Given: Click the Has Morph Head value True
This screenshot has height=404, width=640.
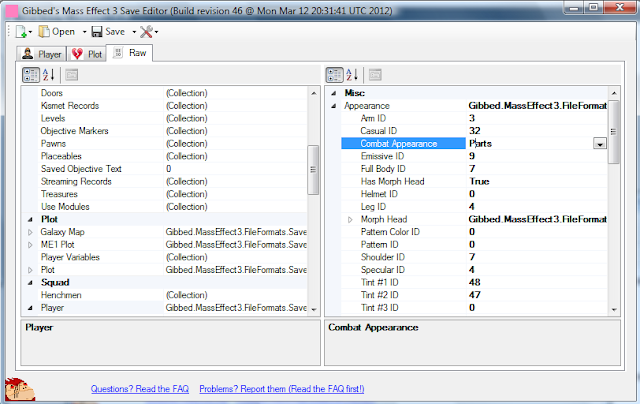Looking at the screenshot, I should 479,182.
